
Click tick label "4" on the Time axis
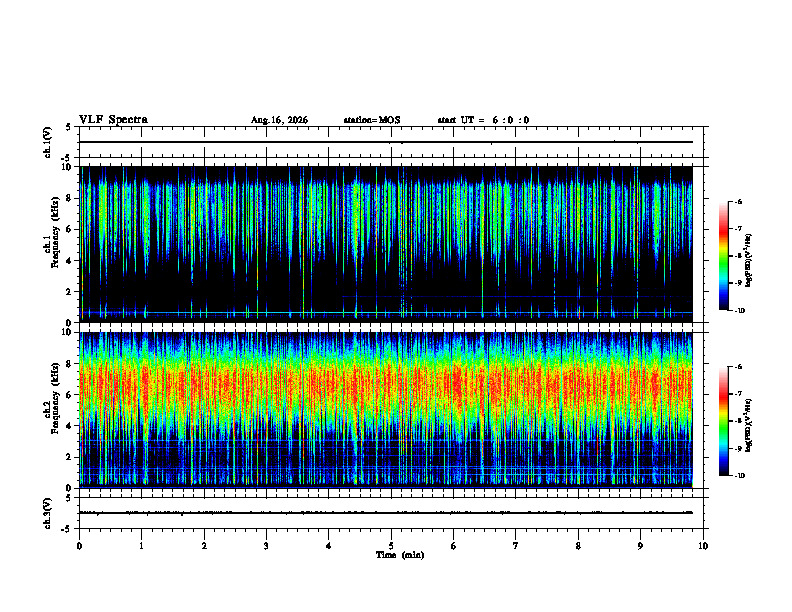coord(329,546)
